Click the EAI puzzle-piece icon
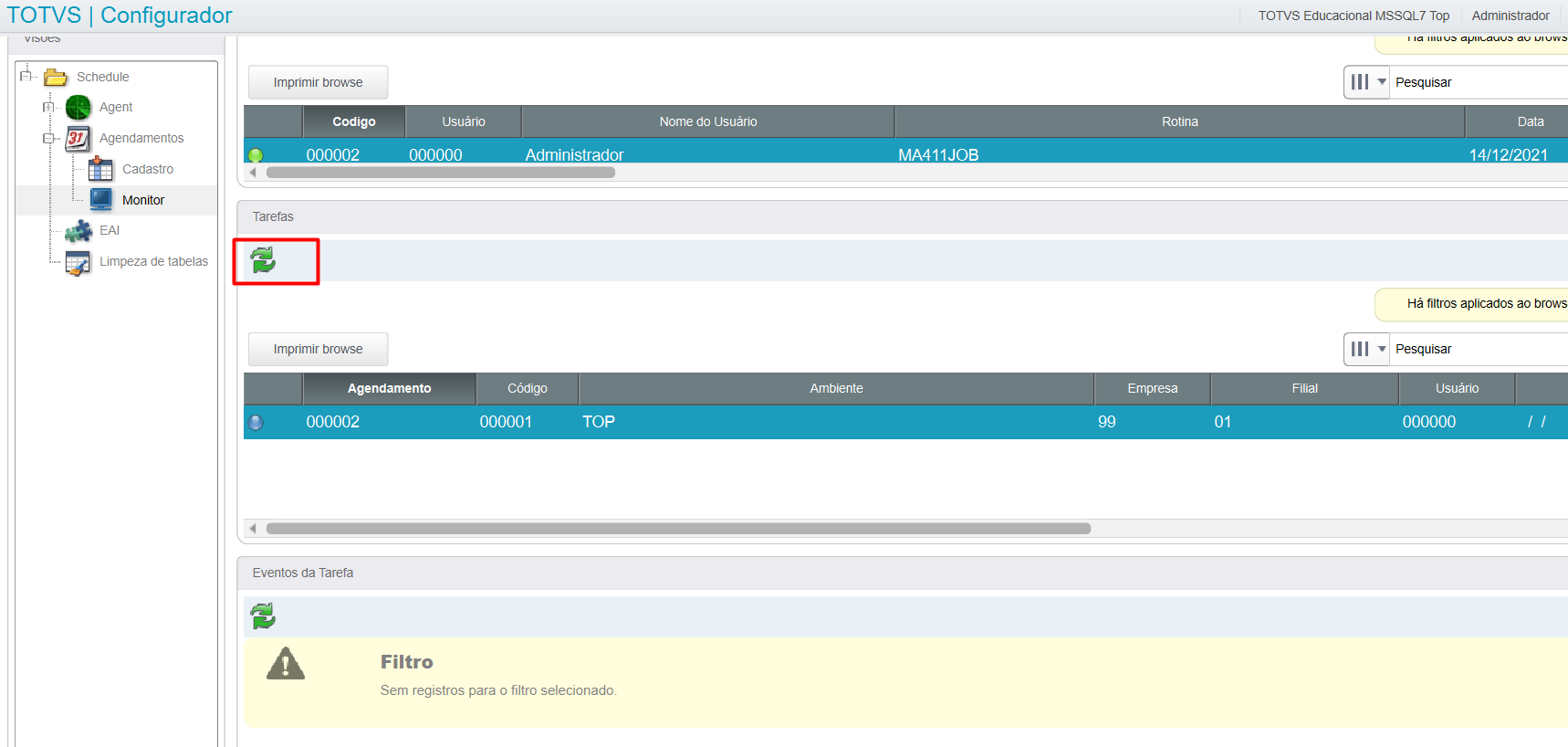Viewport: 1568px width, 747px height. 78,231
